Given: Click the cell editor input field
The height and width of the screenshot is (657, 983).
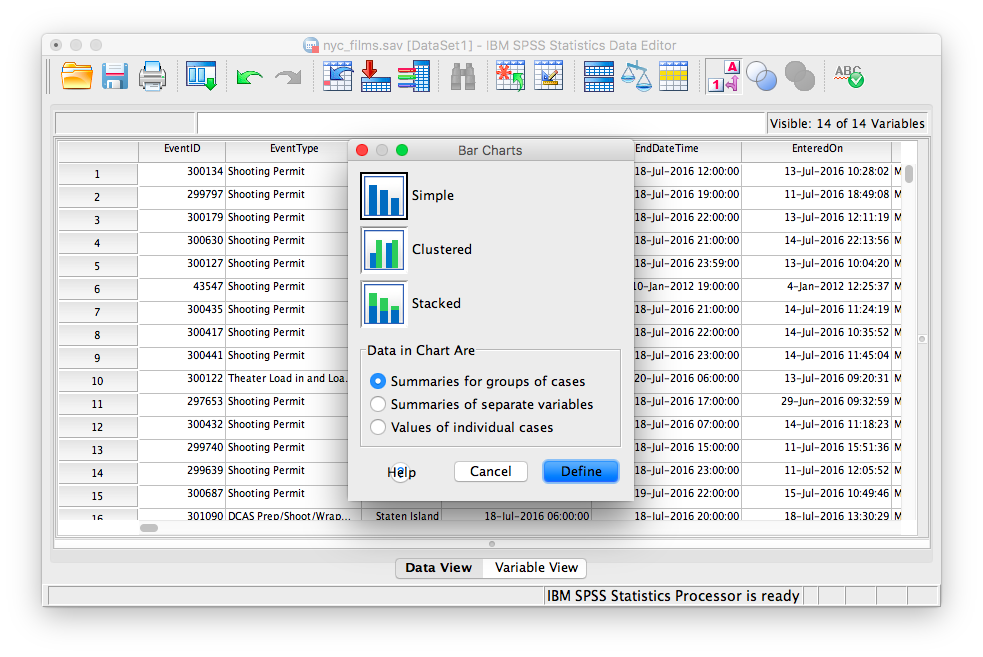Looking at the screenshot, I should [481, 123].
